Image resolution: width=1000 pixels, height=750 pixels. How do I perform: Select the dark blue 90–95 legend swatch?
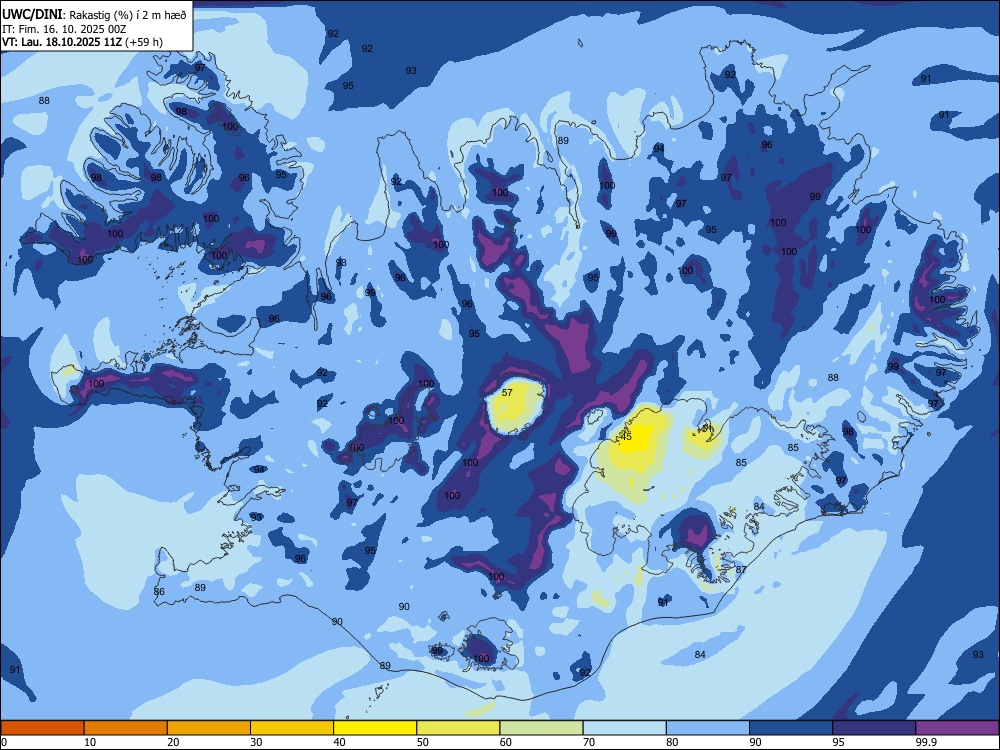click(x=791, y=728)
